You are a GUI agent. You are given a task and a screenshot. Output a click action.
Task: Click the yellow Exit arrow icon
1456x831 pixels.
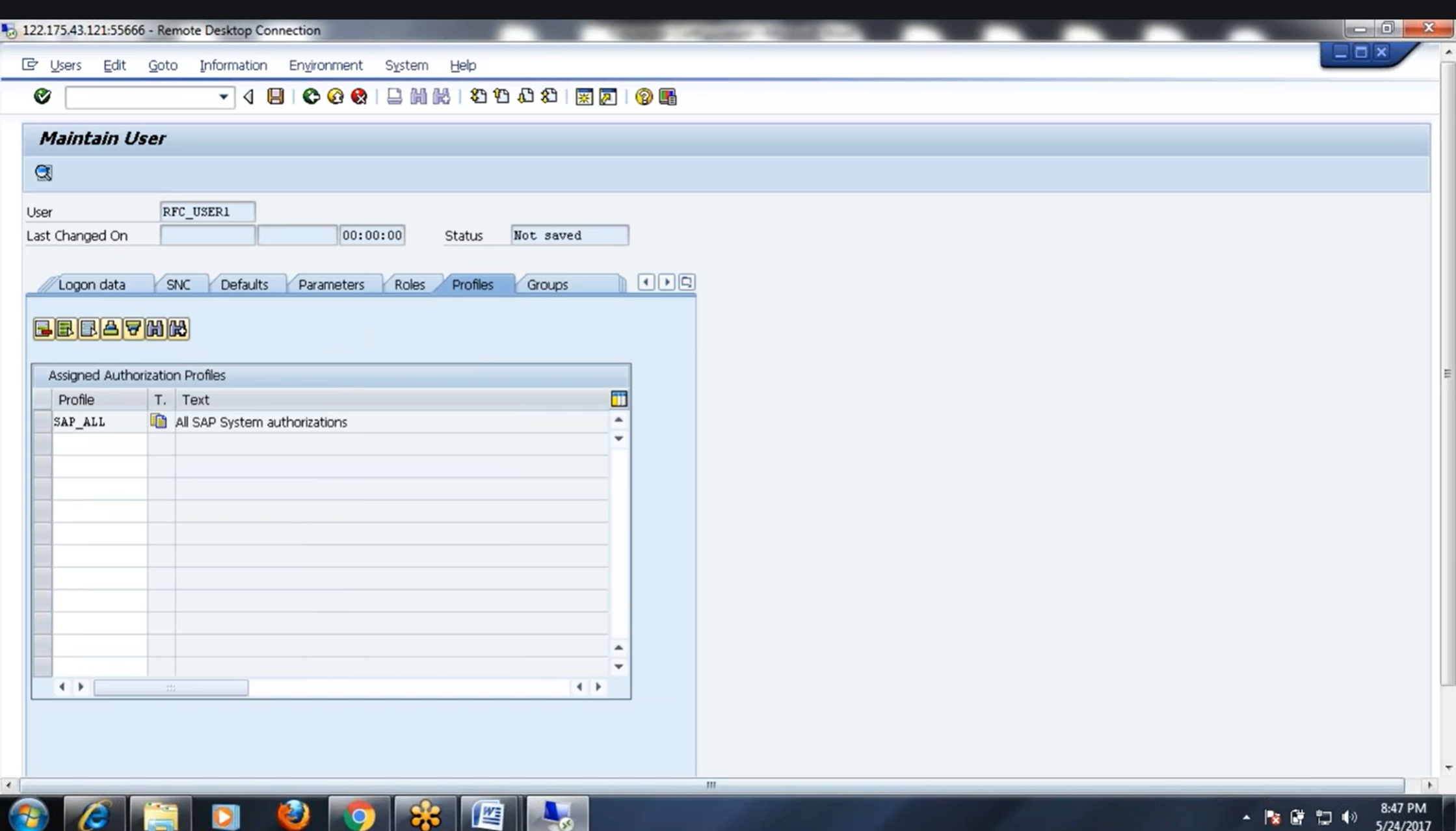[335, 96]
